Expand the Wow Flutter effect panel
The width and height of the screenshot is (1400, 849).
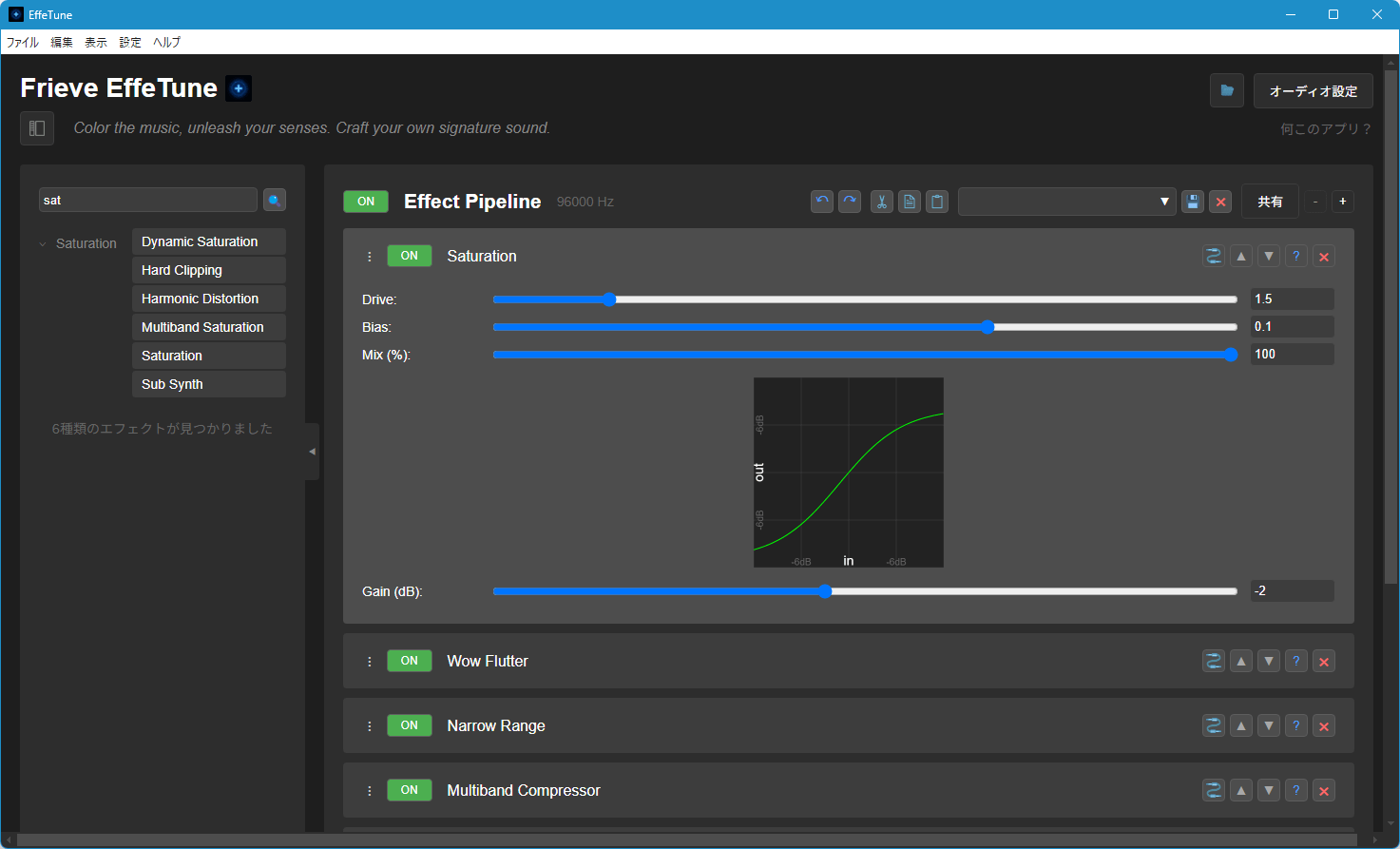click(x=488, y=661)
